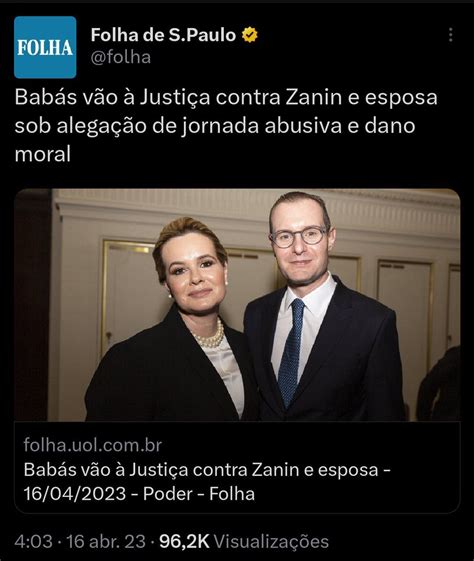This screenshot has height=561, width=474.
Task: Click "Poder - Folha" in the card title
Action: (x=199, y=494)
